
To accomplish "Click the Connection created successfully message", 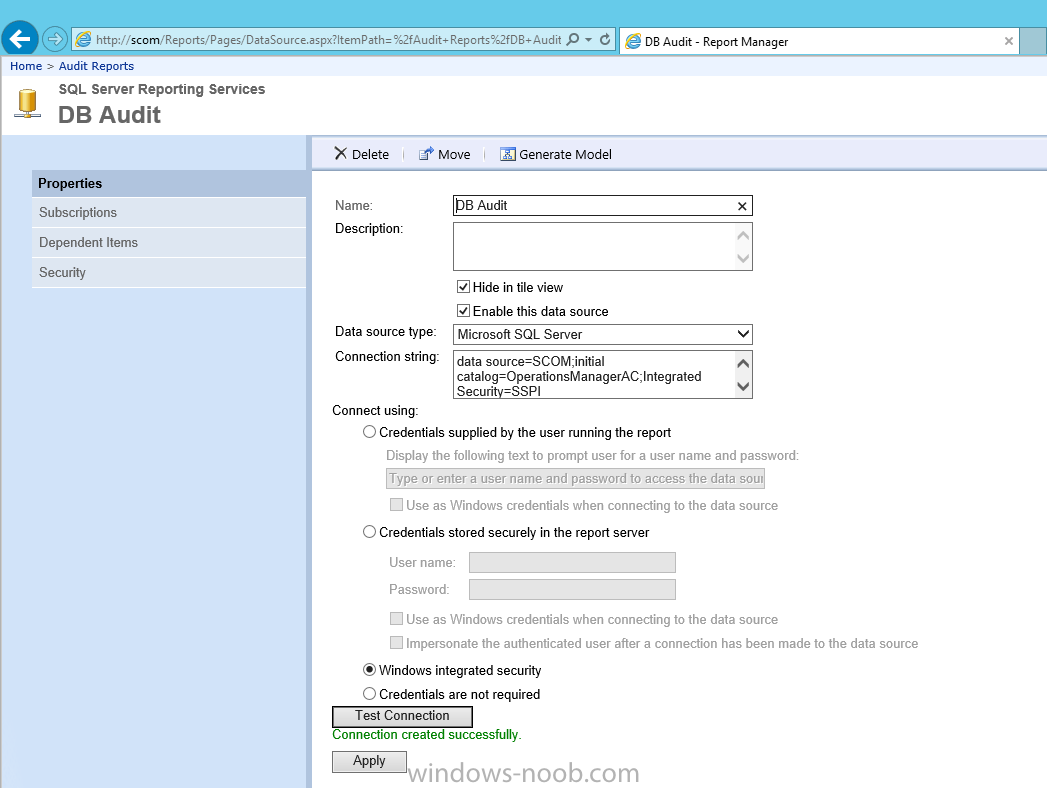I will 427,735.
